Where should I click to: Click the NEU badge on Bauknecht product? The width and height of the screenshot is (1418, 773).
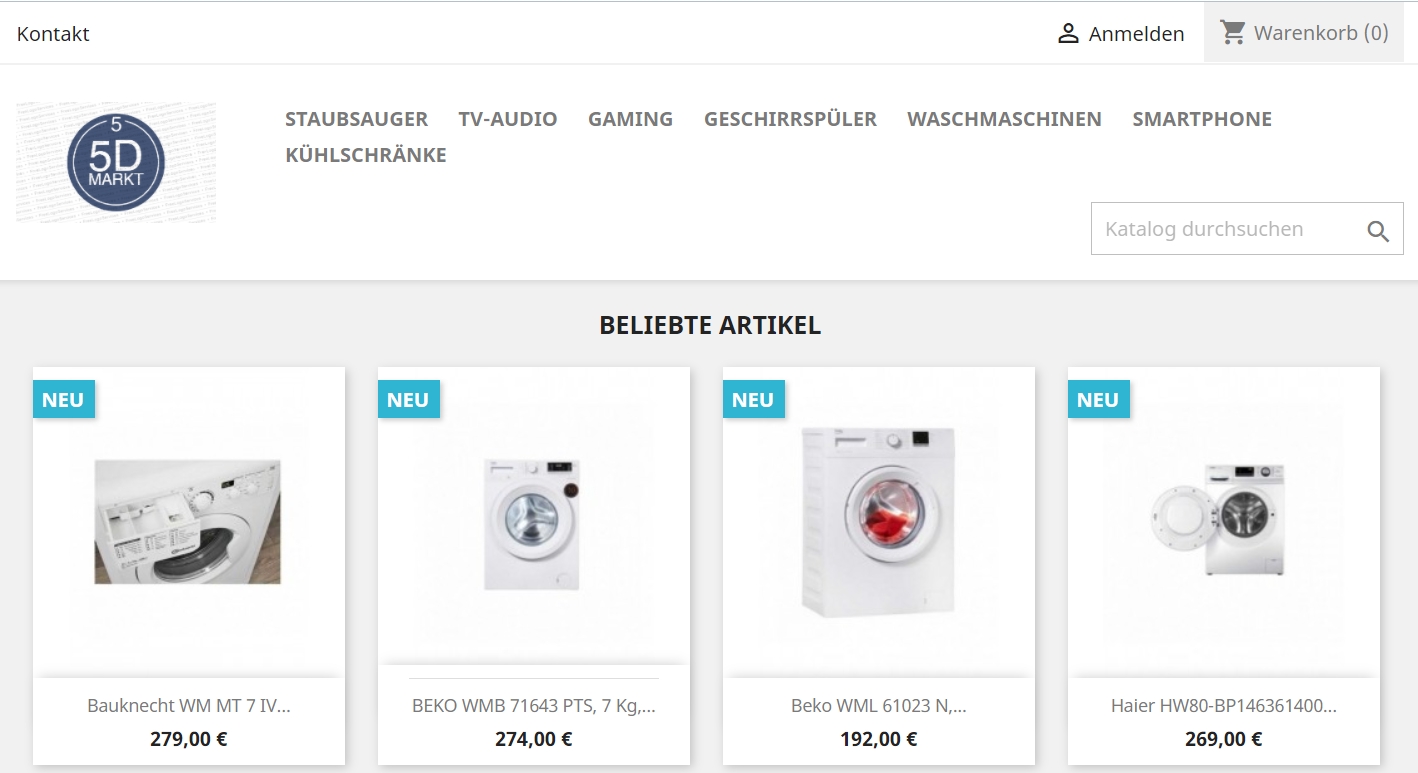64,399
